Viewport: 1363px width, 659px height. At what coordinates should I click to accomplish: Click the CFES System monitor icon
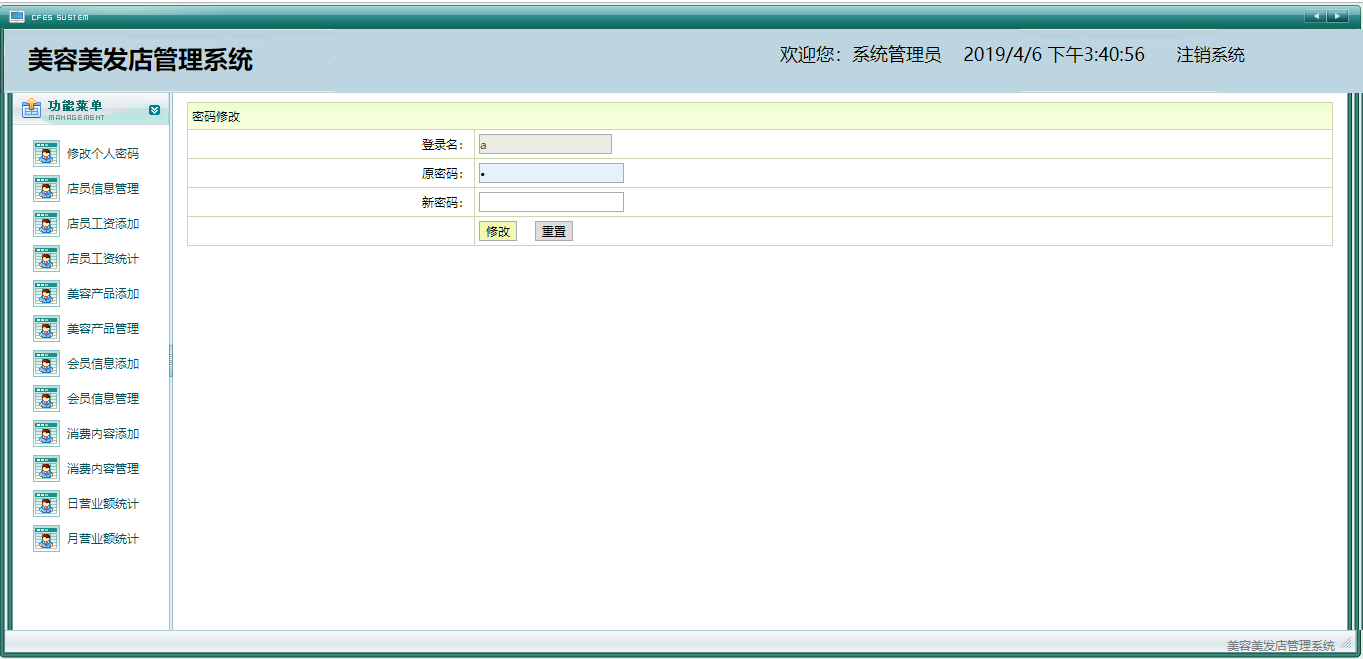coord(17,16)
